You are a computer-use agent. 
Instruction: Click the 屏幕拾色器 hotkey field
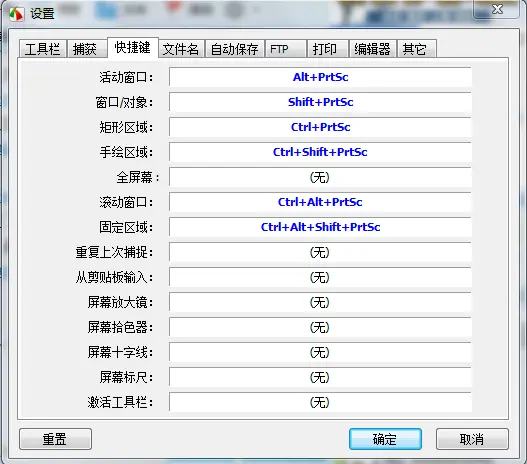320,327
